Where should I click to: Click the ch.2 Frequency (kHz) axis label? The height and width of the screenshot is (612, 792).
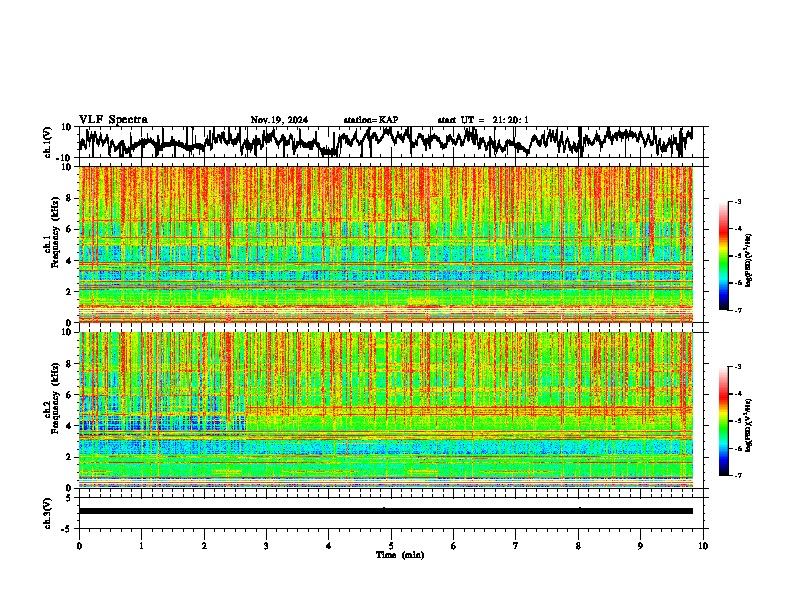click(x=52, y=398)
